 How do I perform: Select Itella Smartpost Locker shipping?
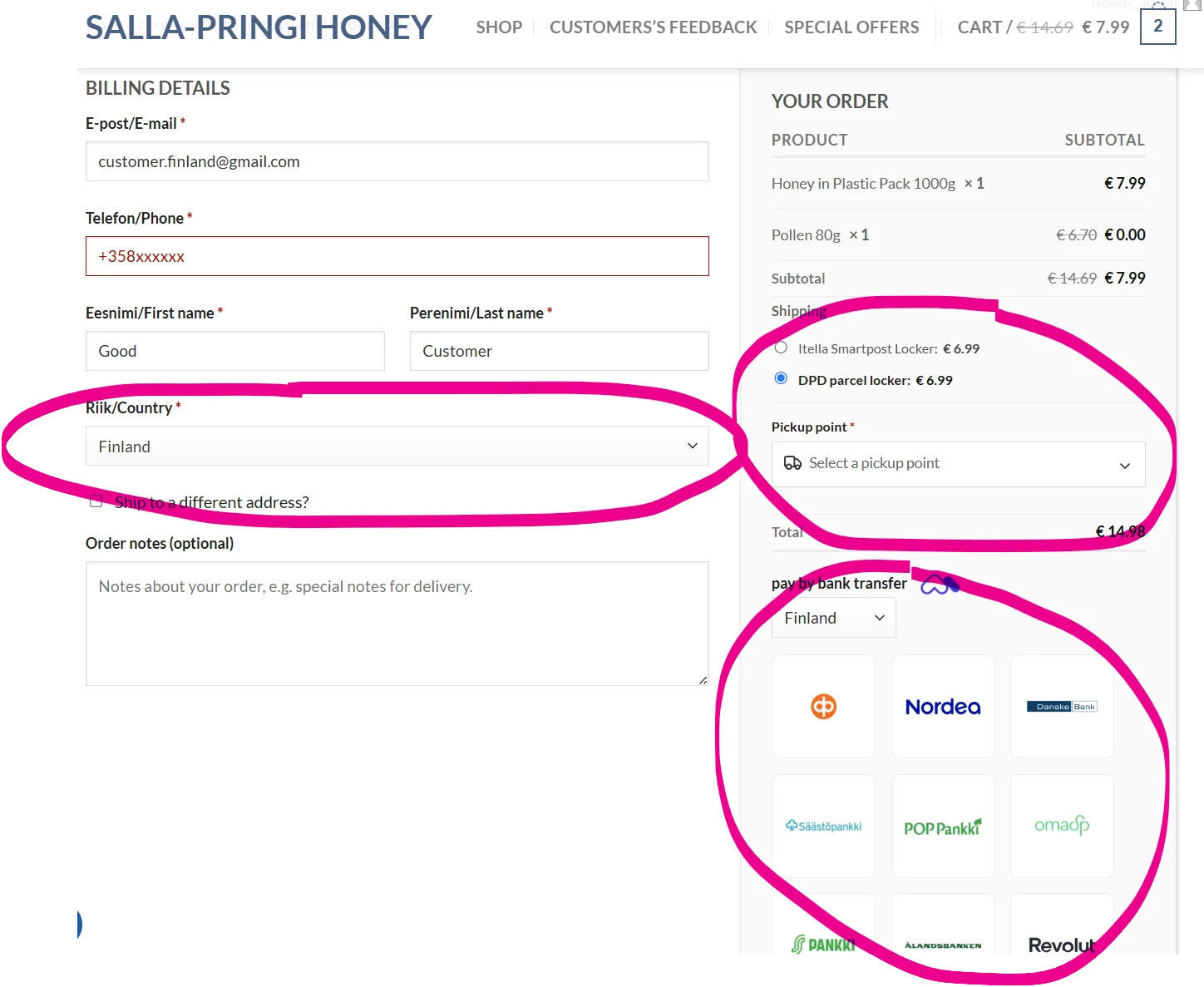point(781,348)
